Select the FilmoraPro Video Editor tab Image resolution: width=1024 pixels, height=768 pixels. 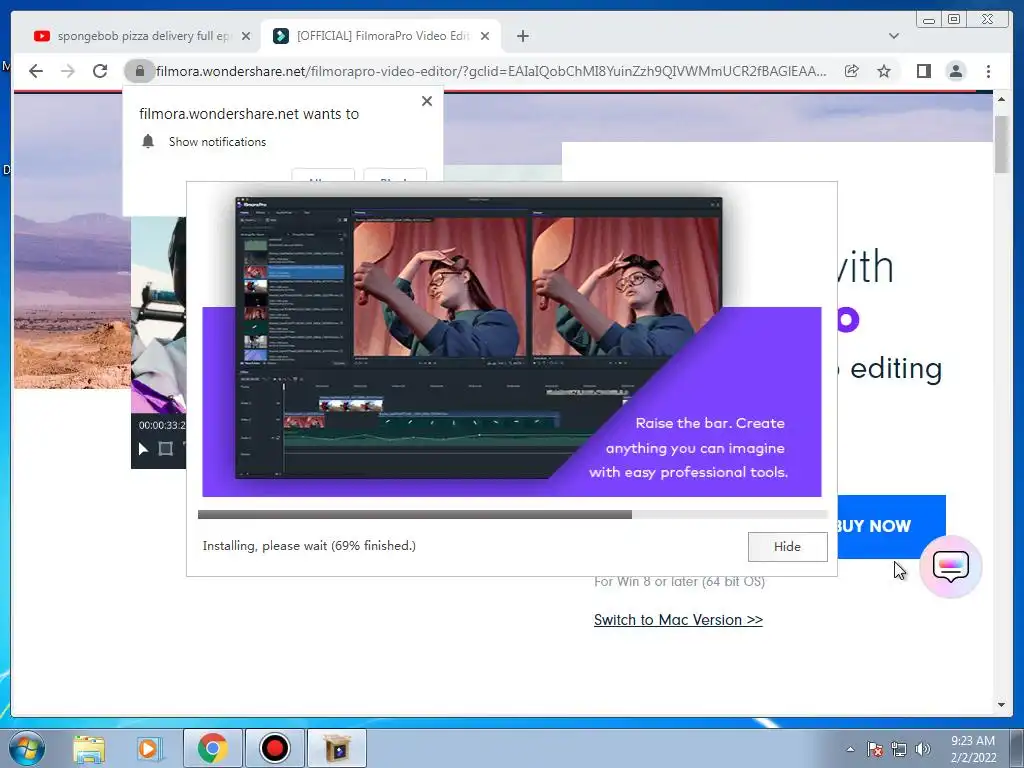[x=382, y=36]
